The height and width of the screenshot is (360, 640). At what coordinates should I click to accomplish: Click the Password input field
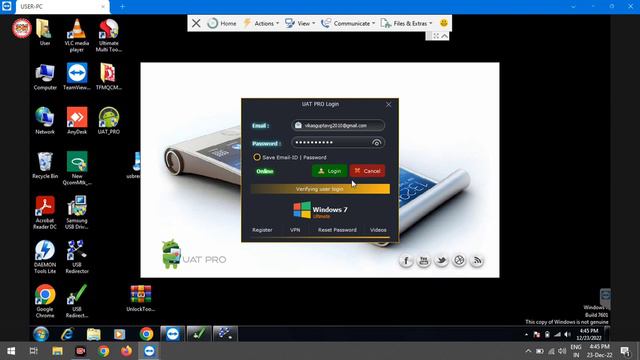338,142
